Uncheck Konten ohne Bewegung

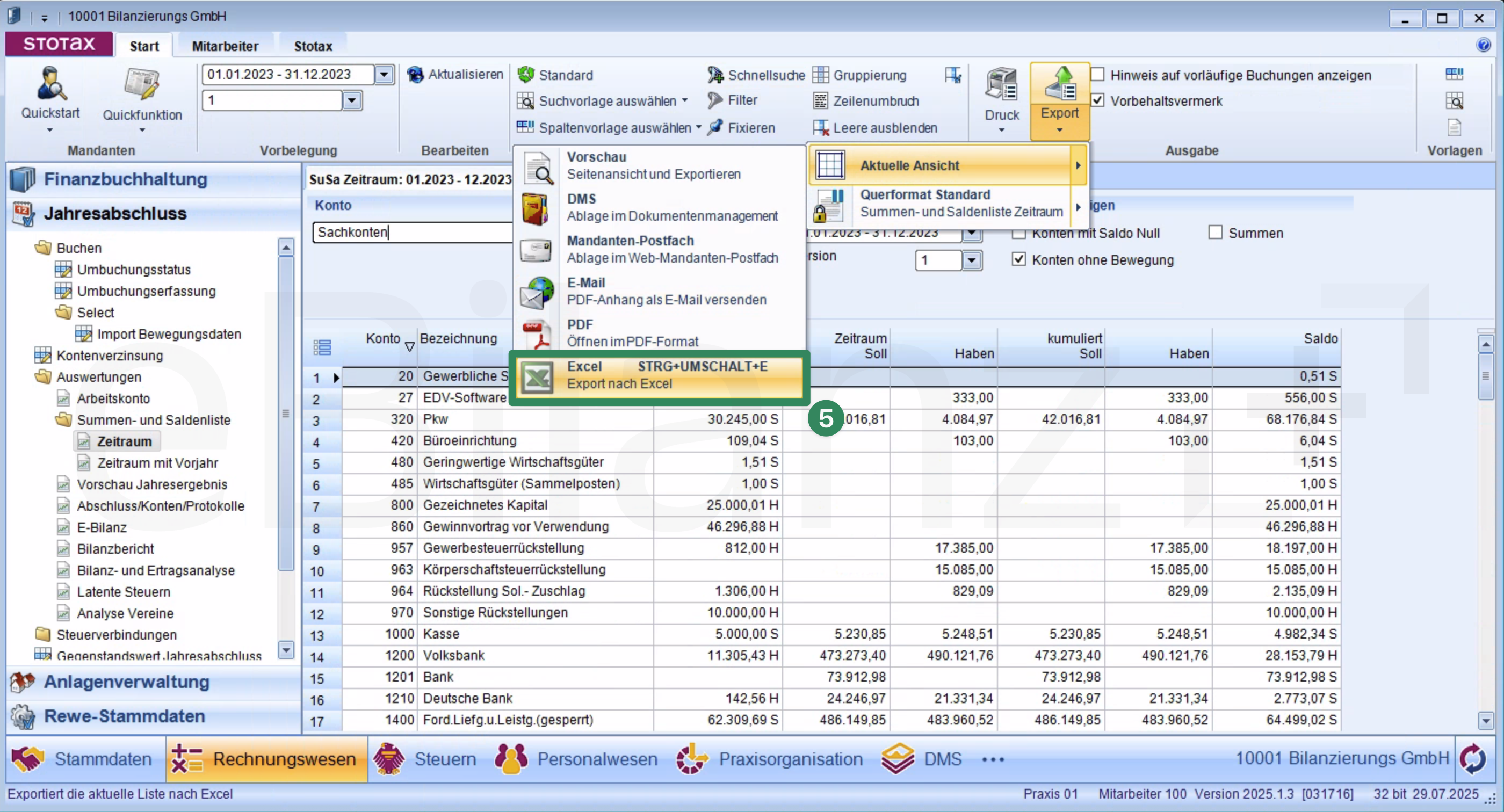[x=1019, y=259]
